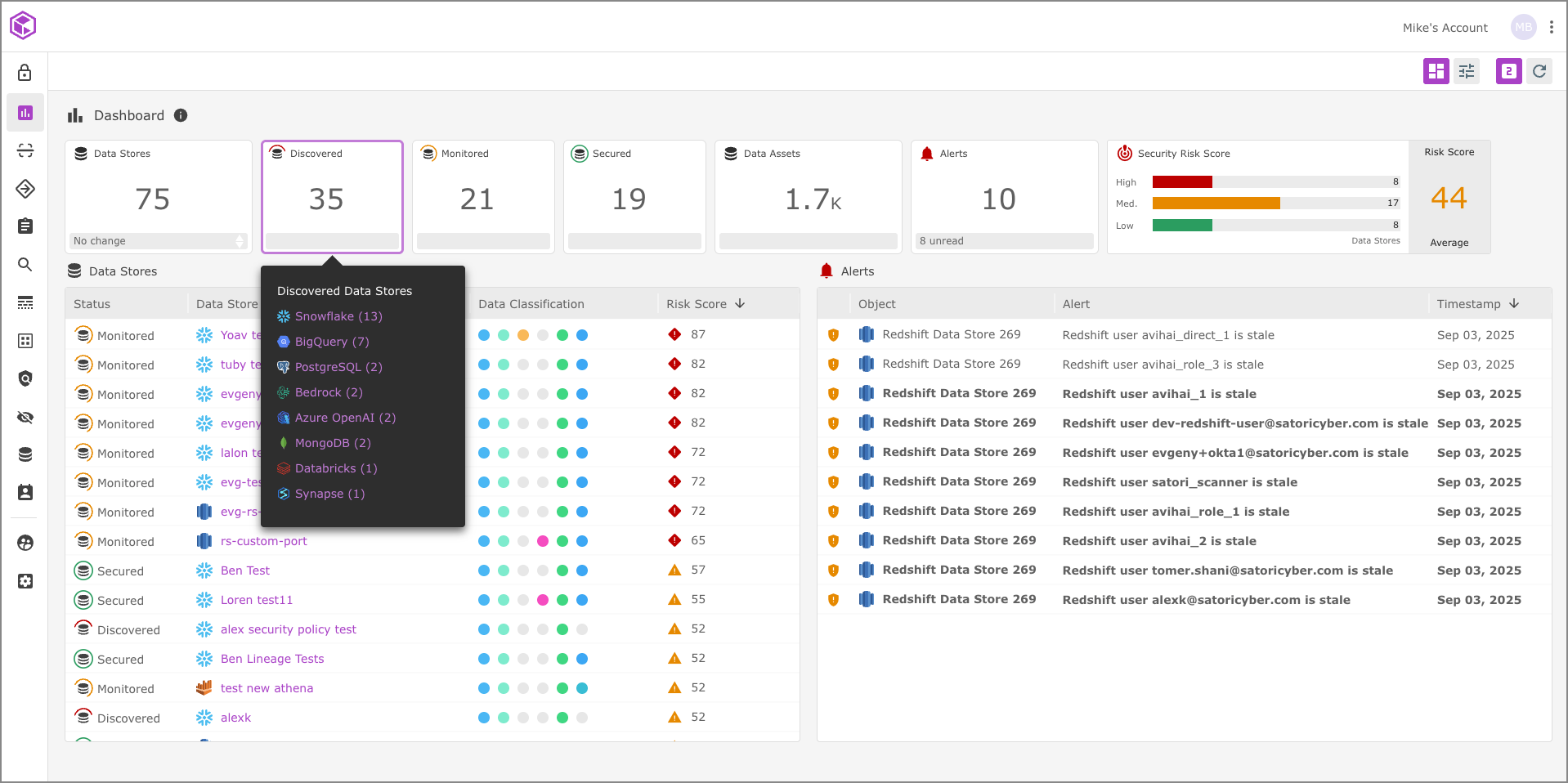1568x783 pixels.
Task: Click the orange Med. risk score bar
Action: (x=1216, y=203)
